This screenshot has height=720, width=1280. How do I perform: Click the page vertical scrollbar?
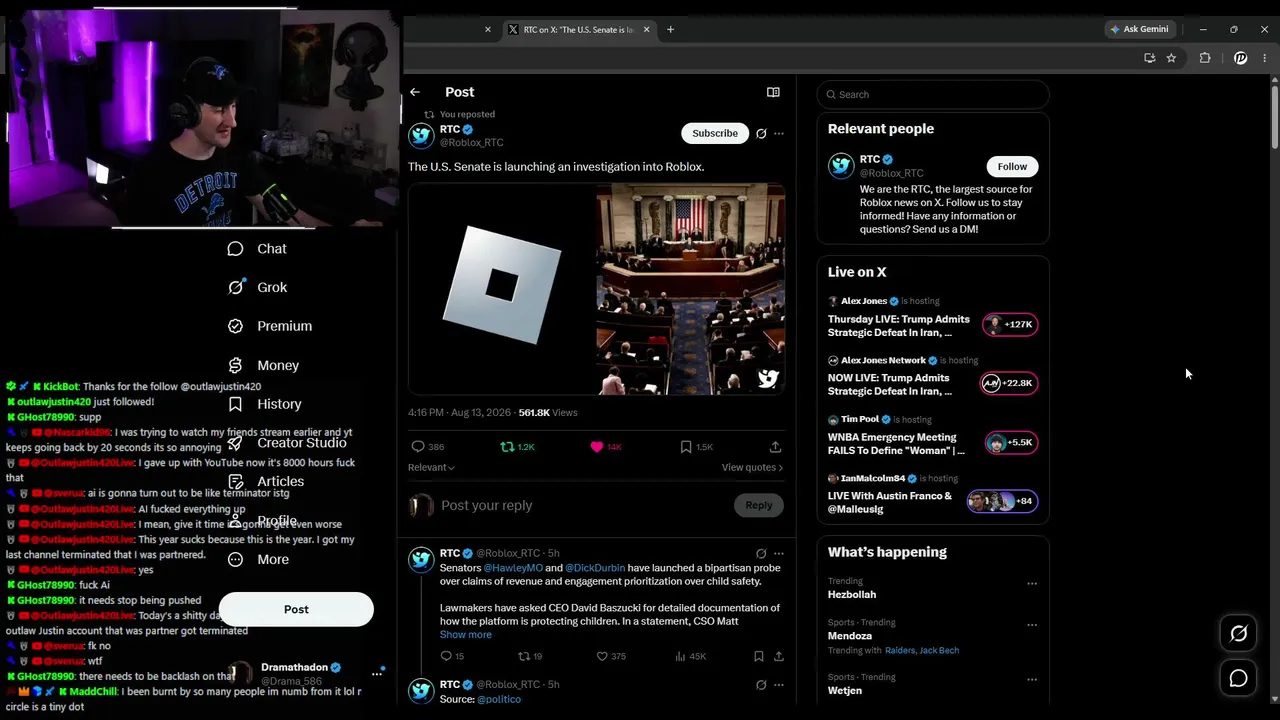tap(1274, 120)
